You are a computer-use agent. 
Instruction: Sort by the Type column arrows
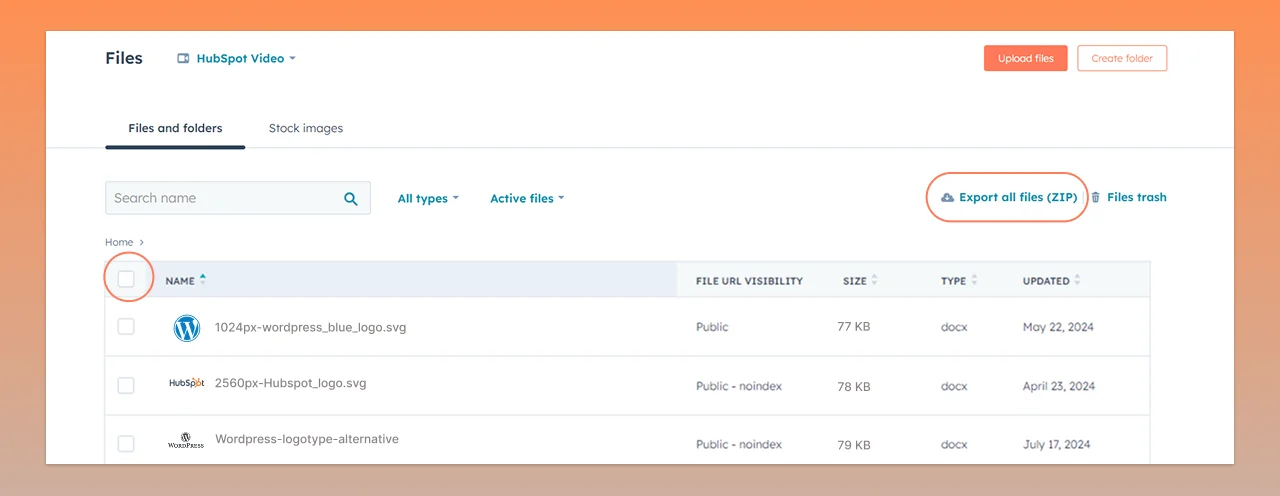click(974, 281)
